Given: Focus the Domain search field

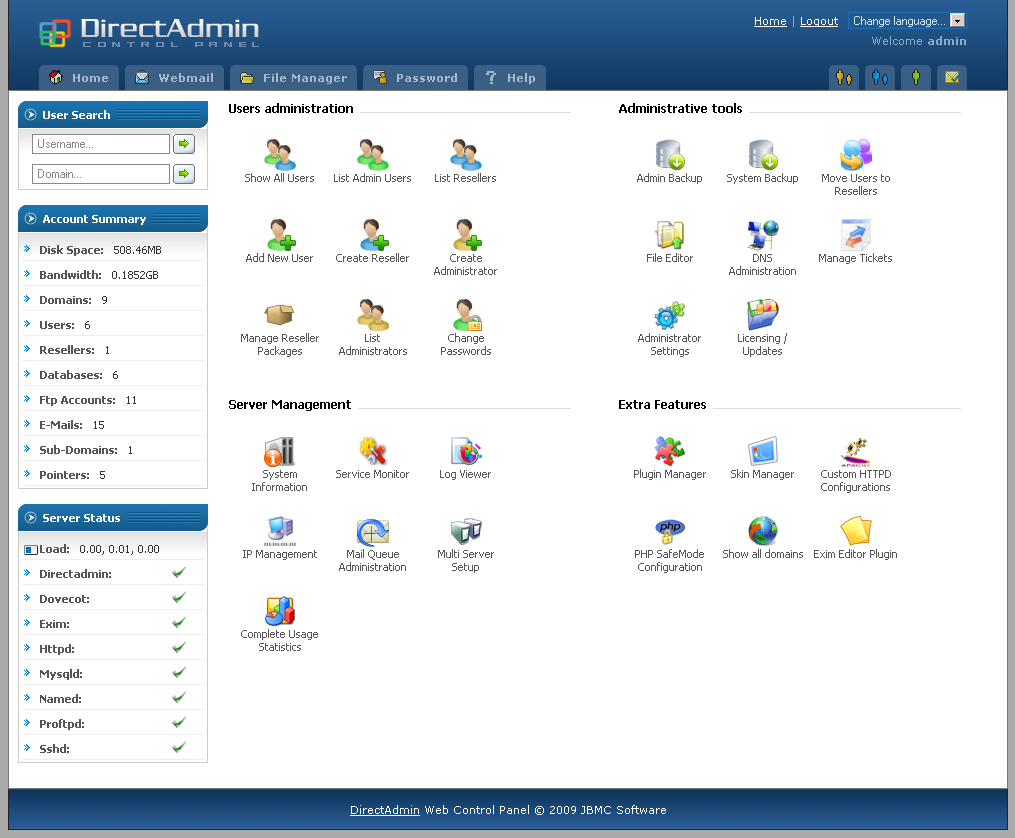Looking at the screenshot, I should [100, 173].
